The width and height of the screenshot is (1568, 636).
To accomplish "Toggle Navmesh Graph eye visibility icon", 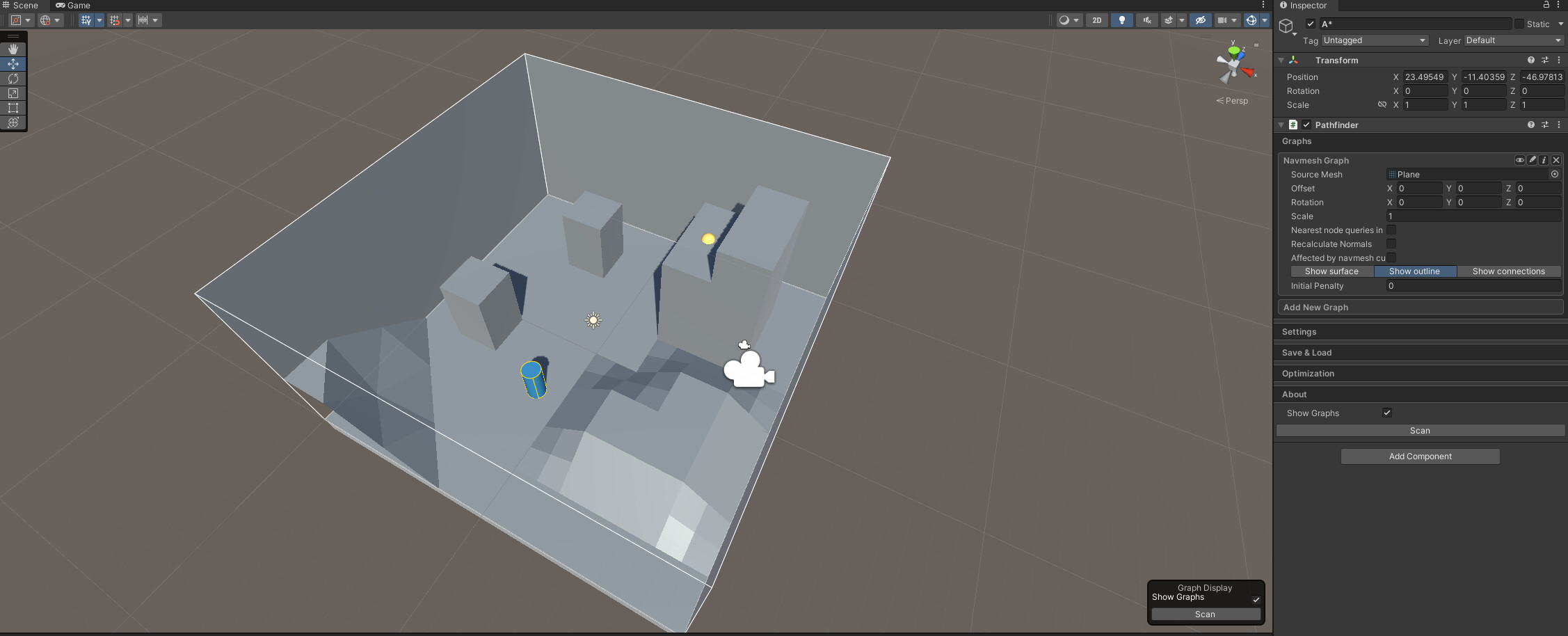I will coord(1520,160).
